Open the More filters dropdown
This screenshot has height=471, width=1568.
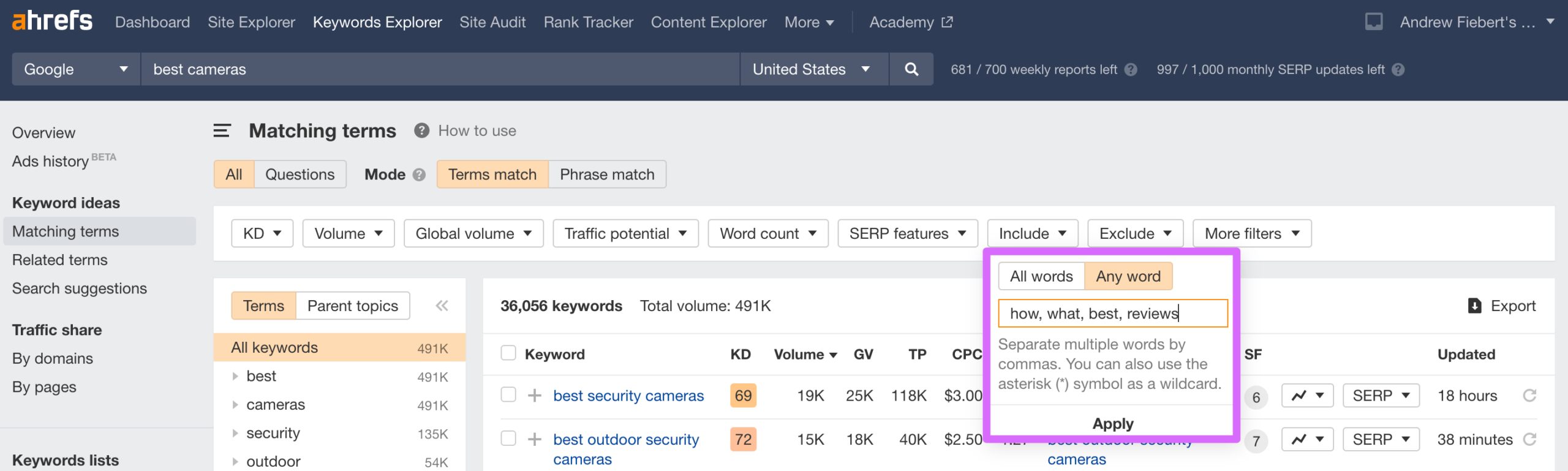(1252, 233)
